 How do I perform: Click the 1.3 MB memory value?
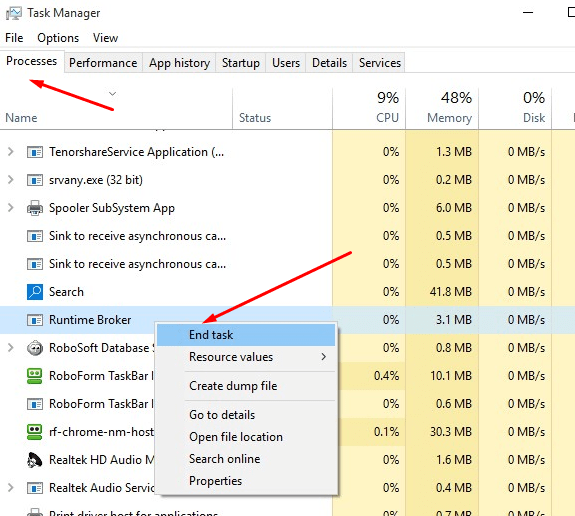tap(454, 152)
